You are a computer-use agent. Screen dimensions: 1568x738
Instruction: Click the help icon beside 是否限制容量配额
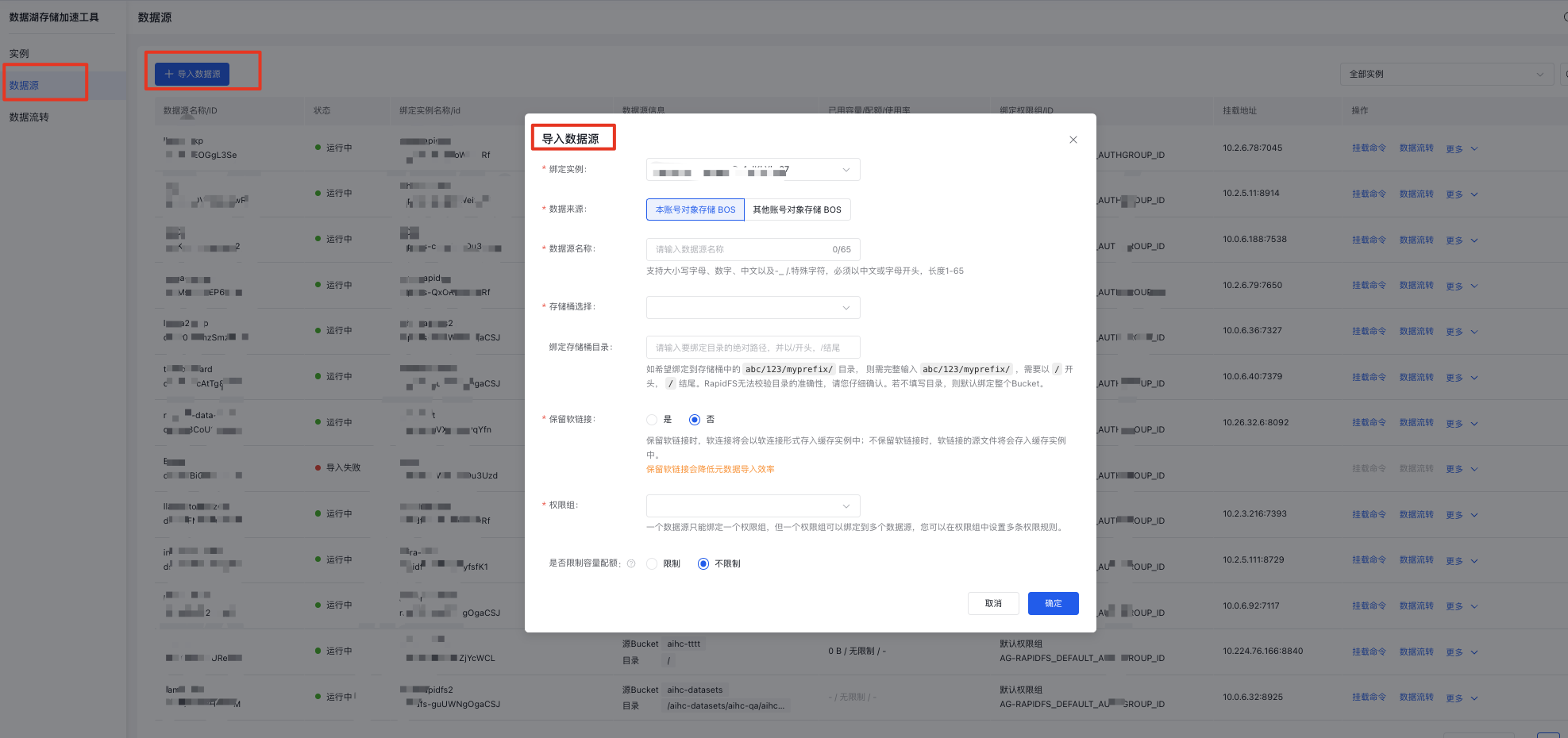631,563
